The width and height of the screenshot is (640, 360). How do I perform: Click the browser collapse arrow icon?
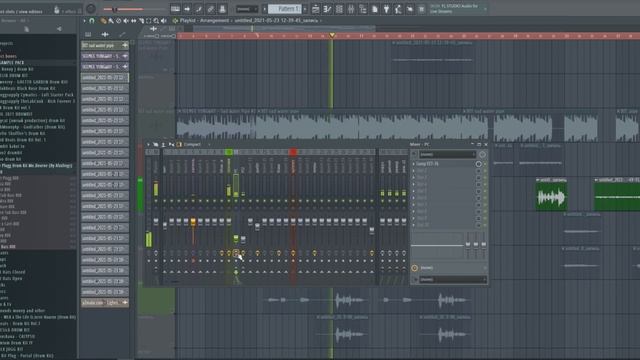pos(59,29)
